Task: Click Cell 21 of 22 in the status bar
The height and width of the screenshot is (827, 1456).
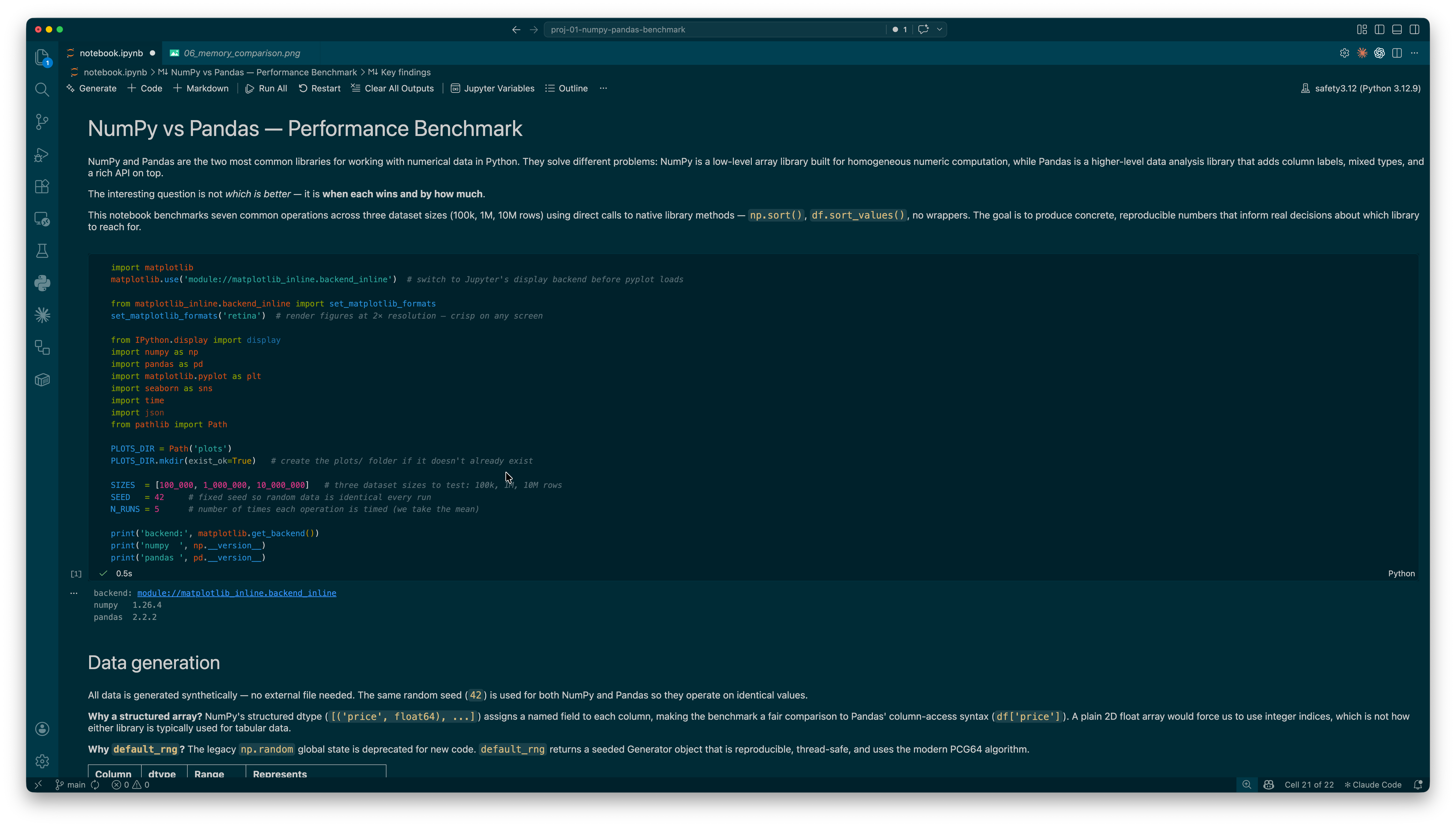Action: pyautogui.click(x=1309, y=784)
